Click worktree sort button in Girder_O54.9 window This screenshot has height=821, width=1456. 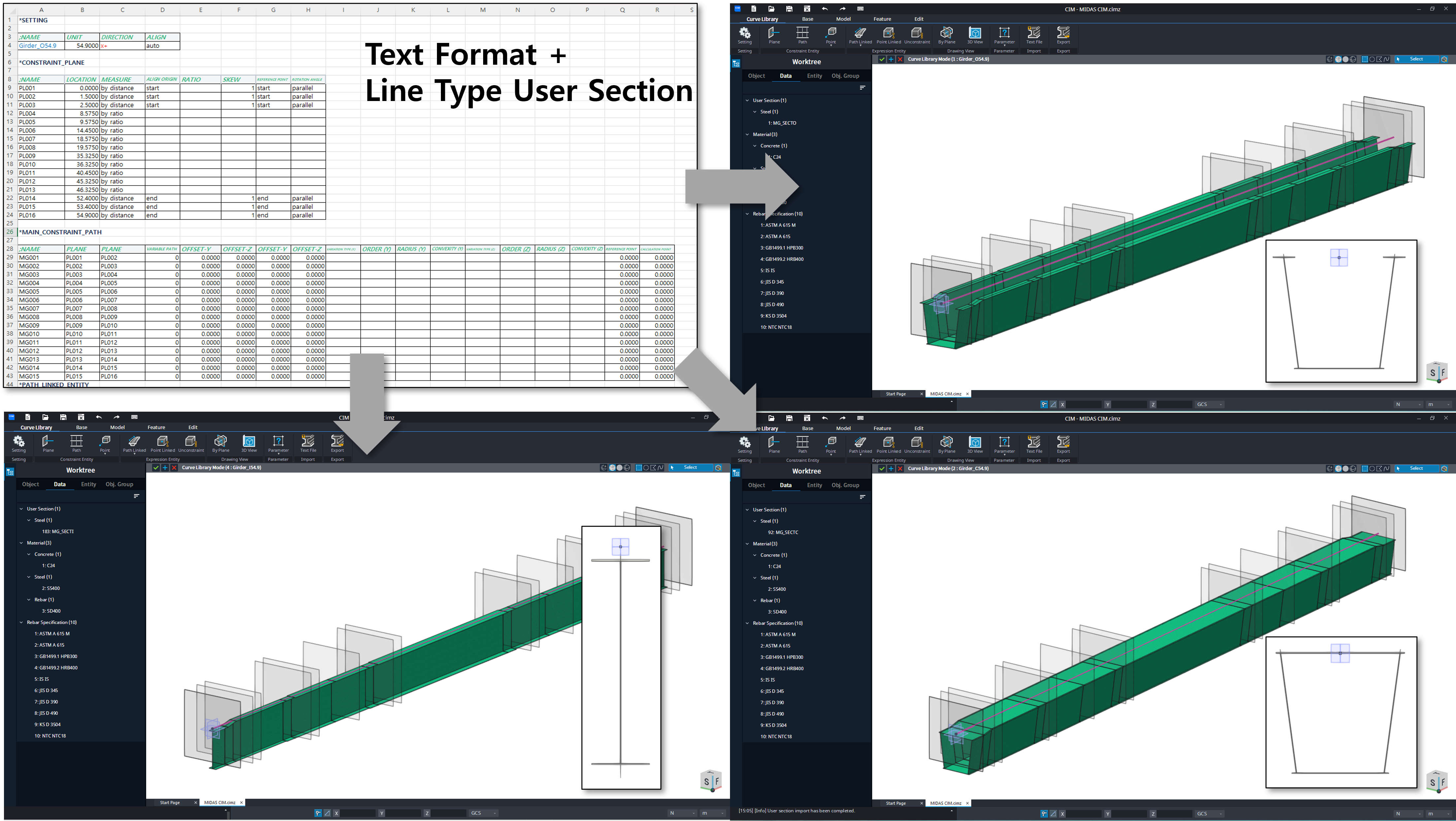pyautogui.click(x=862, y=87)
